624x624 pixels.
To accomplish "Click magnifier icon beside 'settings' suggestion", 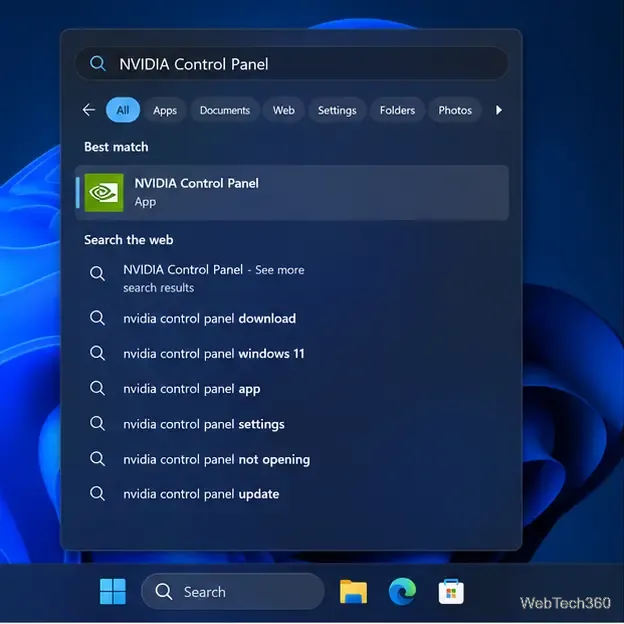I will (x=97, y=423).
